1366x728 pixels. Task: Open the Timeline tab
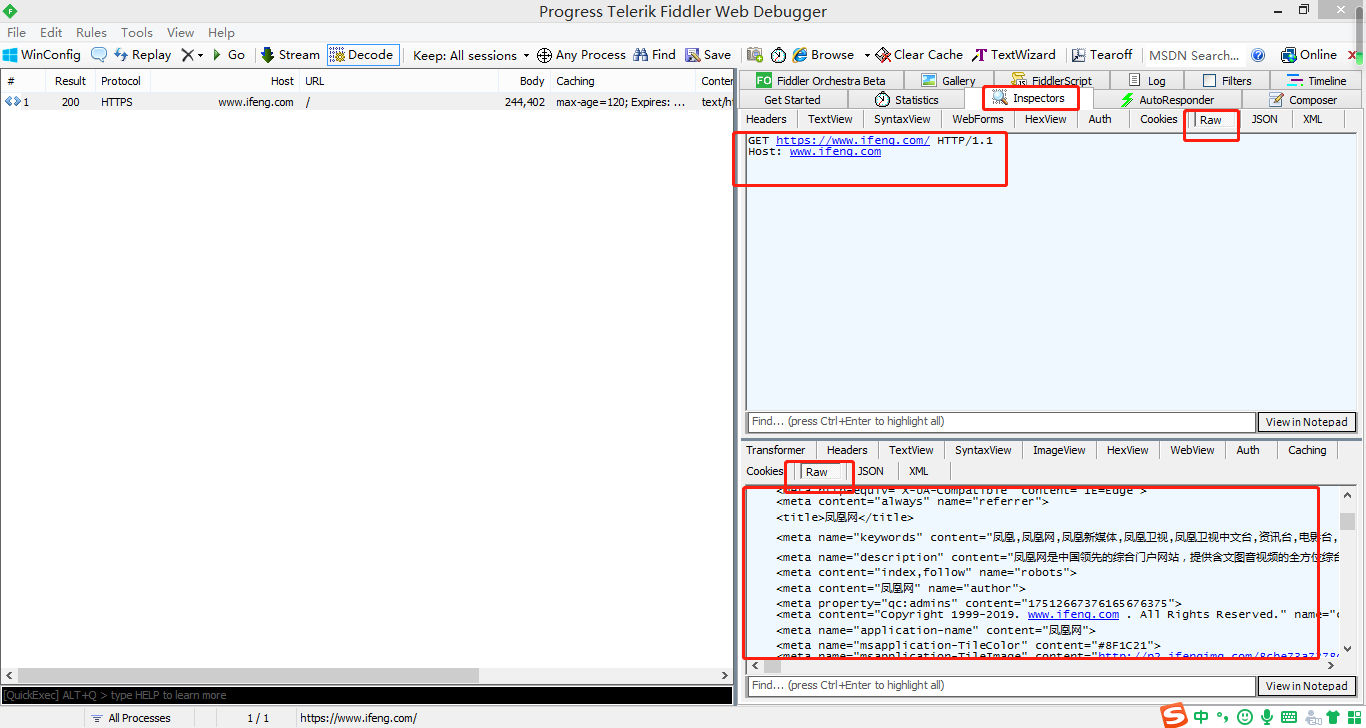(1316, 80)
